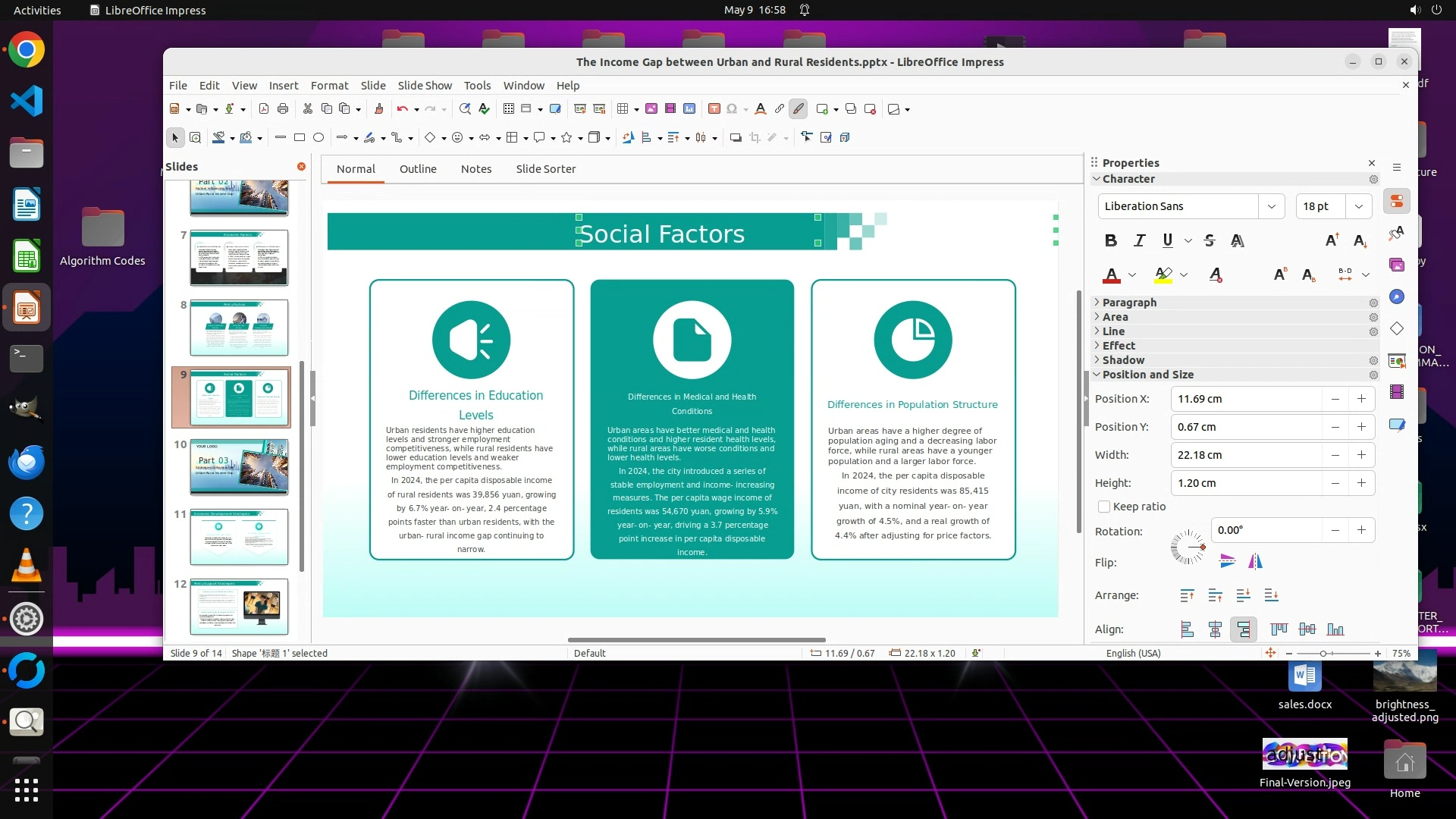The image size is (1456, 819).
Task: Open Thunderbird from the dock
Action: point(26,462)
